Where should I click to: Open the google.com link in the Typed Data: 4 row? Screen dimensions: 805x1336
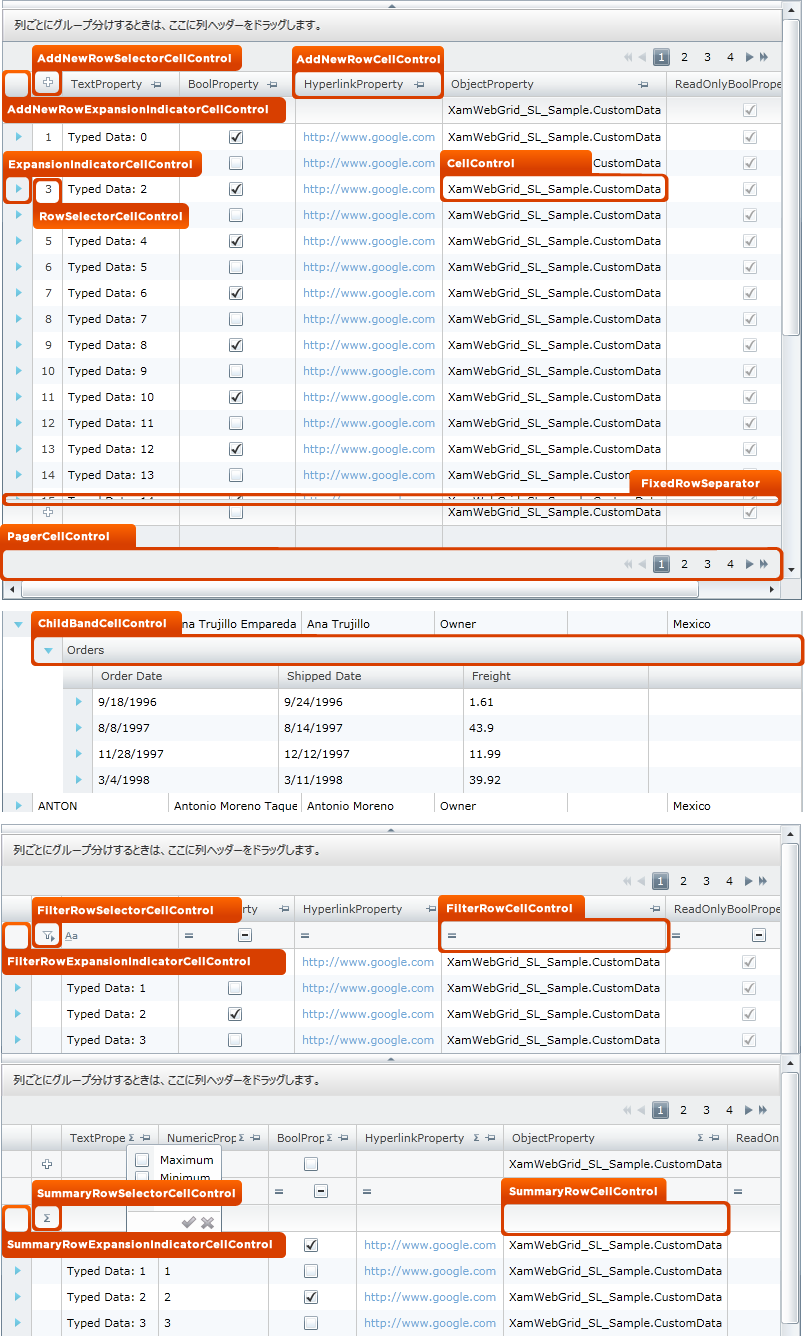(x=369, y=241)
